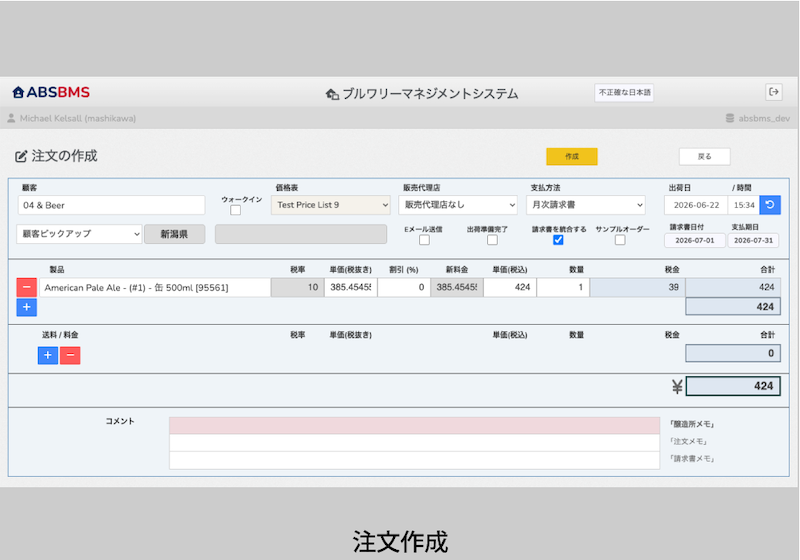Viewport: 800px width, 560px height.
Task: Click the house icon beside ブルワリーマネジメントシステム
Action: coord(332,94)
